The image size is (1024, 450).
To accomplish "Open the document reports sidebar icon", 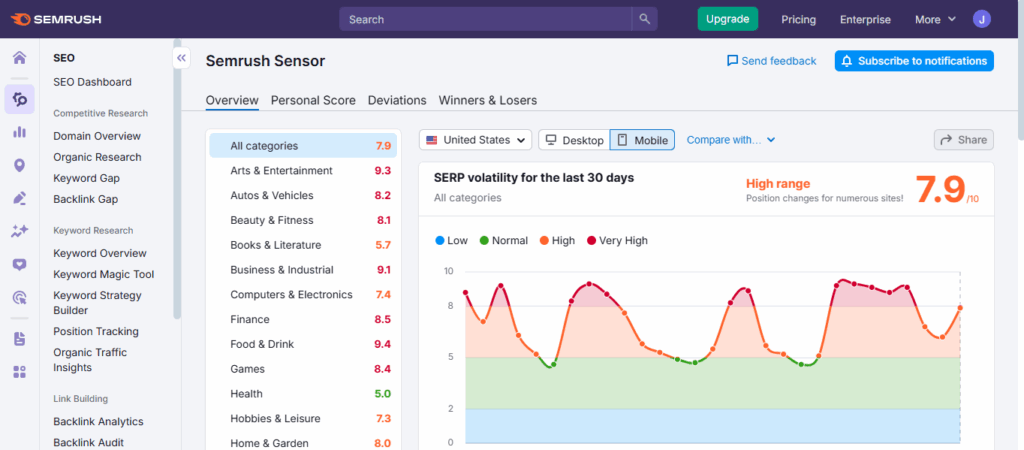I will coord(20,339).
